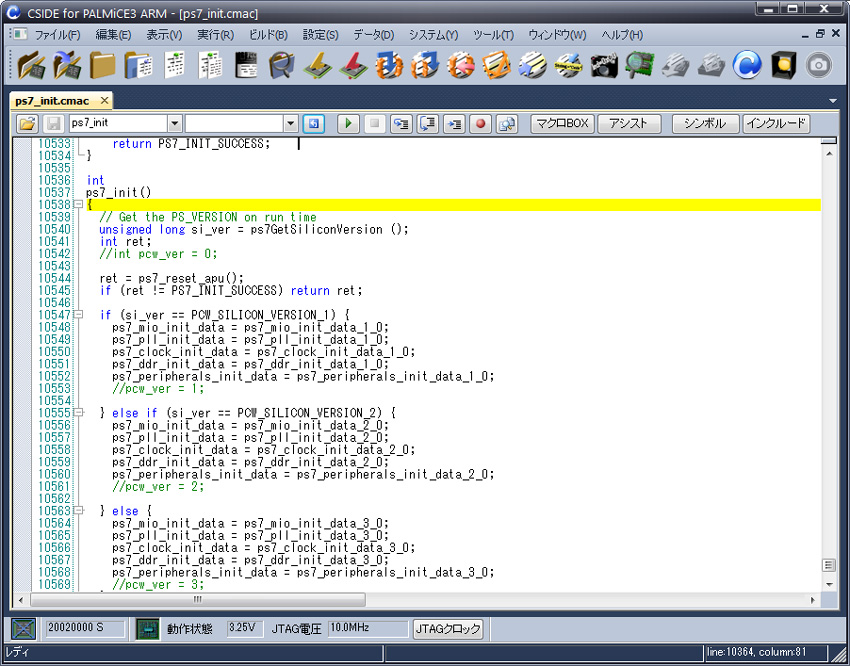Click the green chip operating-state icon in the status bar
Screen dimensions: 850x666
click(x=147, y=629)
